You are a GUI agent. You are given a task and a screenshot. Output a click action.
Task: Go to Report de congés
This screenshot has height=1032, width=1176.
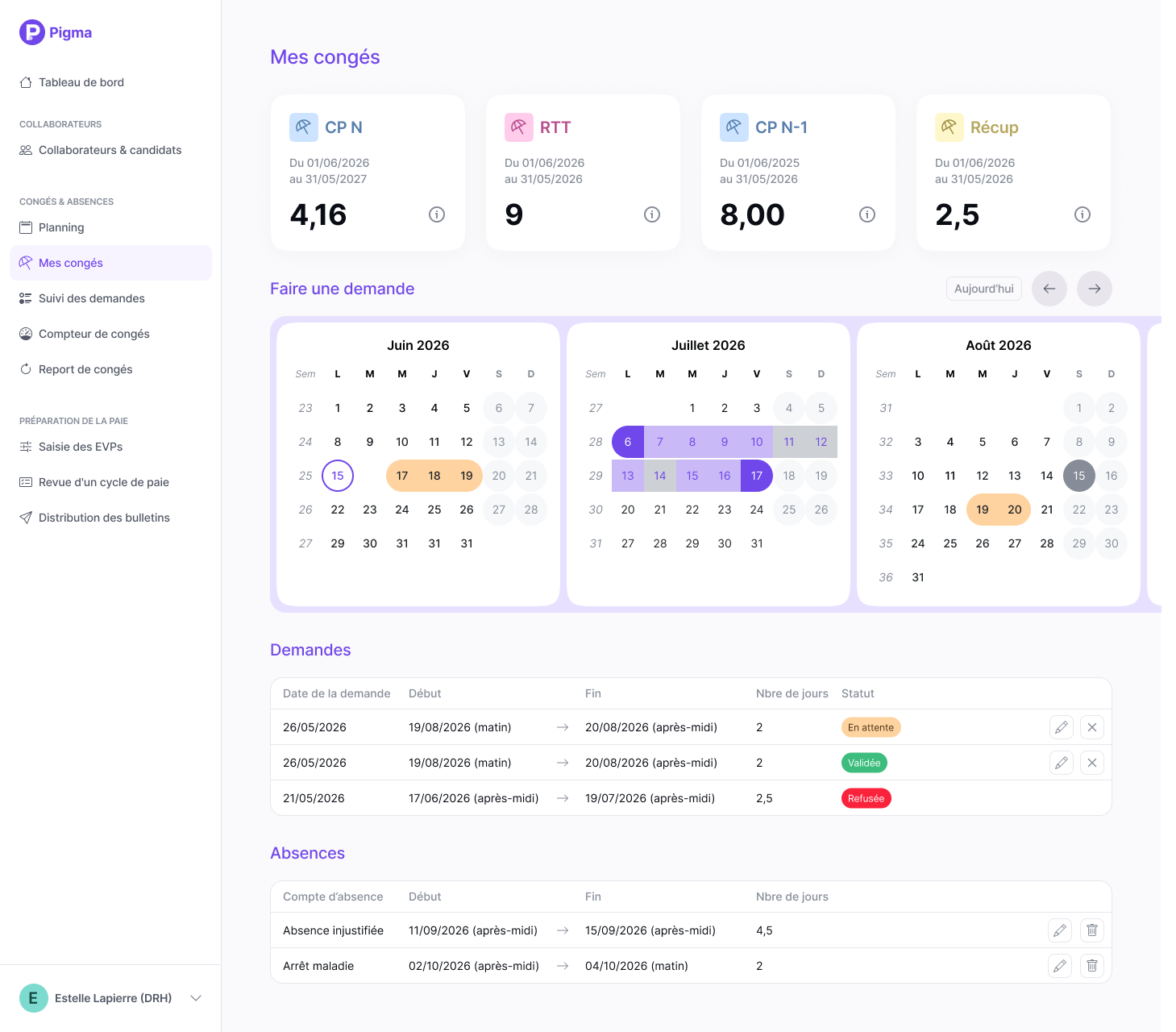(110, 369)
